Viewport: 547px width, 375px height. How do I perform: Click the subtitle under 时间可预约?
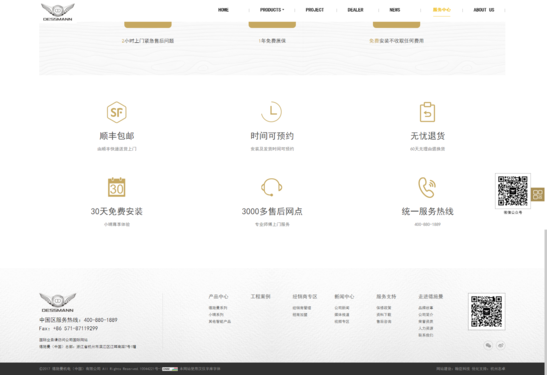(x=272, y=149)
